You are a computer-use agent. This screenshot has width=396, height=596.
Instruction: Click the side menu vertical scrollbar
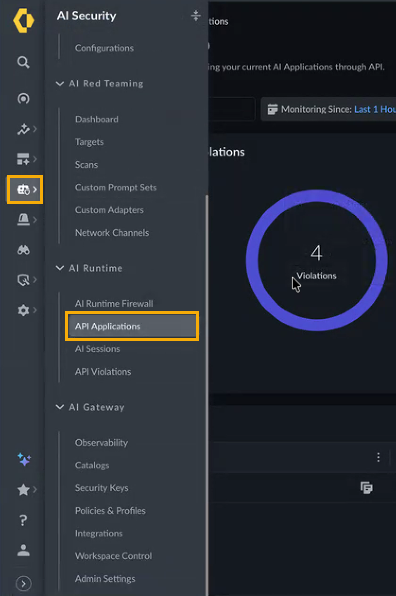(207, 395)
